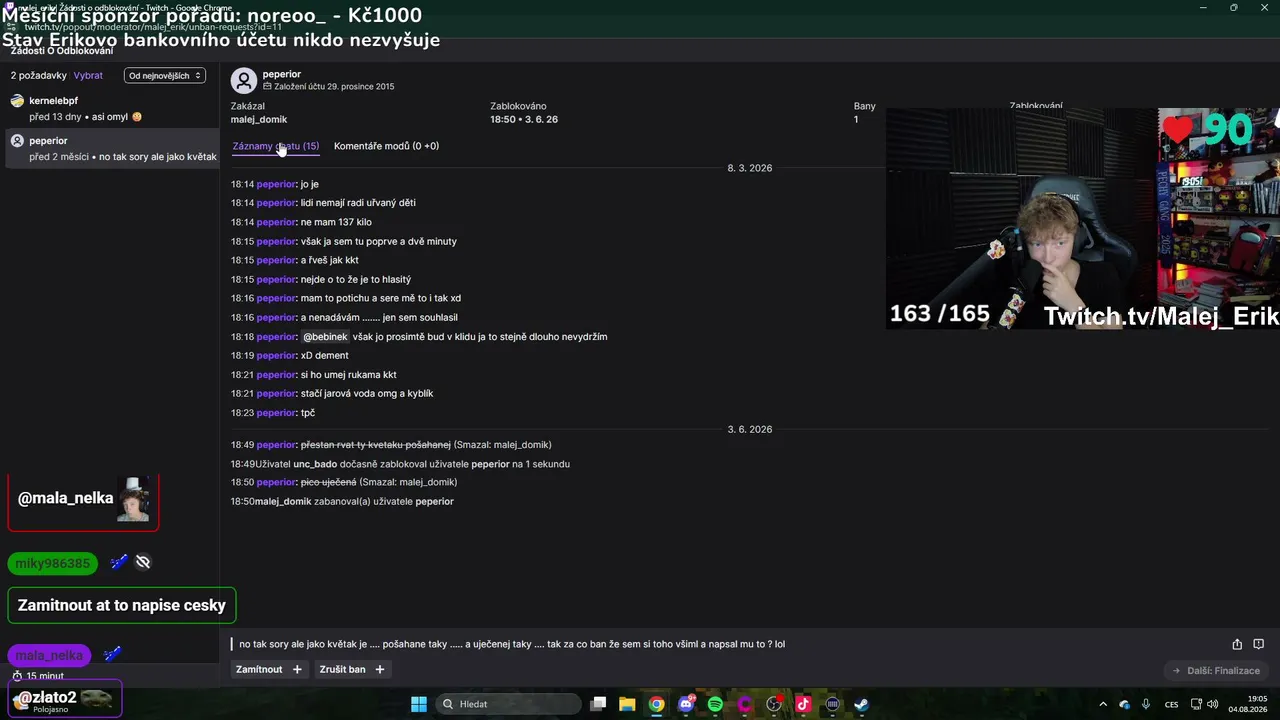The width and height of the screenshot is (1280, 720).
Task: Click the satellite badge beside miky986385
Action: tap(119, 562)
